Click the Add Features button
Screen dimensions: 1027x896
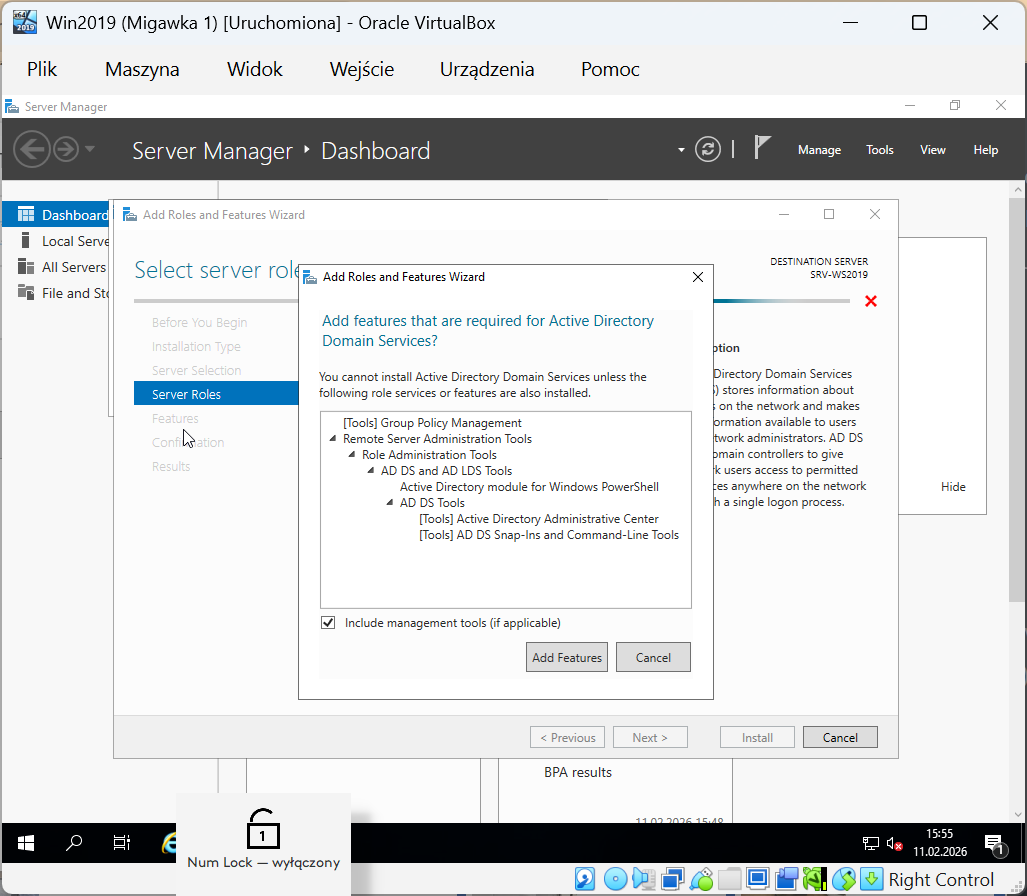[566, 657]
